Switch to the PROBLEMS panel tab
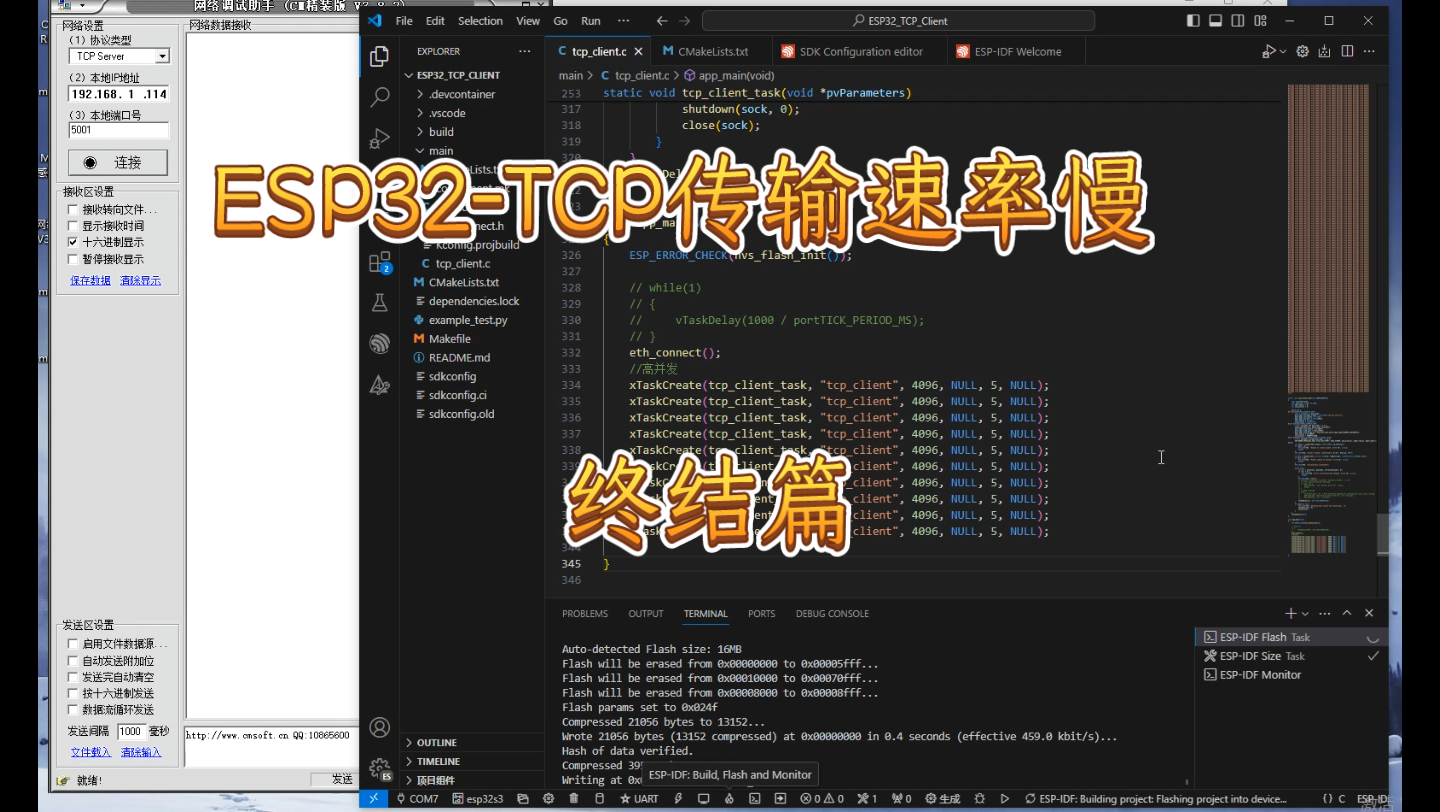This screenshot has width=1440, height=812. coord(585,614)
